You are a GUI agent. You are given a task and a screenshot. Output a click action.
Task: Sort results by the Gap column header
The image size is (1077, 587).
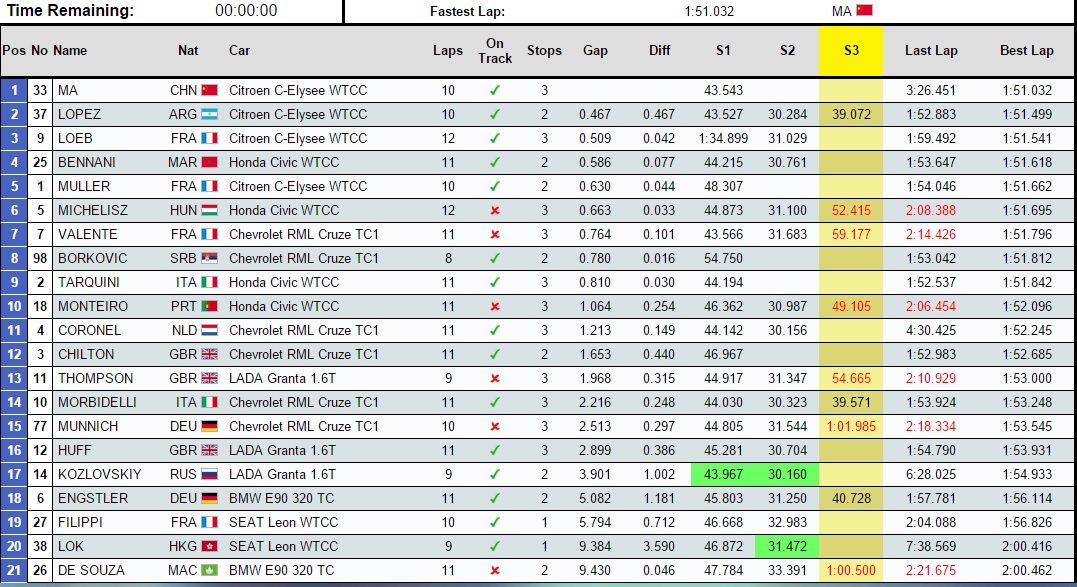pyautogui.click(x=597, y=50)
